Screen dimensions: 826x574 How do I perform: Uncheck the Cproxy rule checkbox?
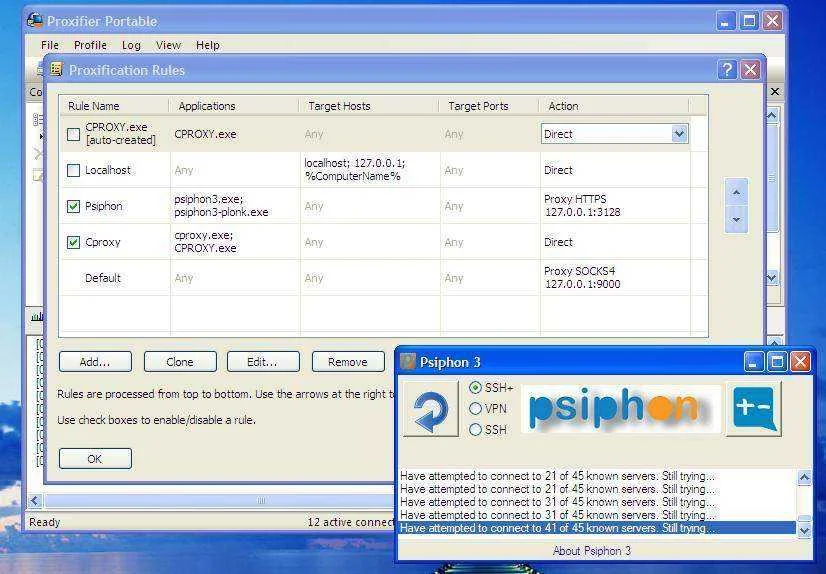click(x=74, y=242)
